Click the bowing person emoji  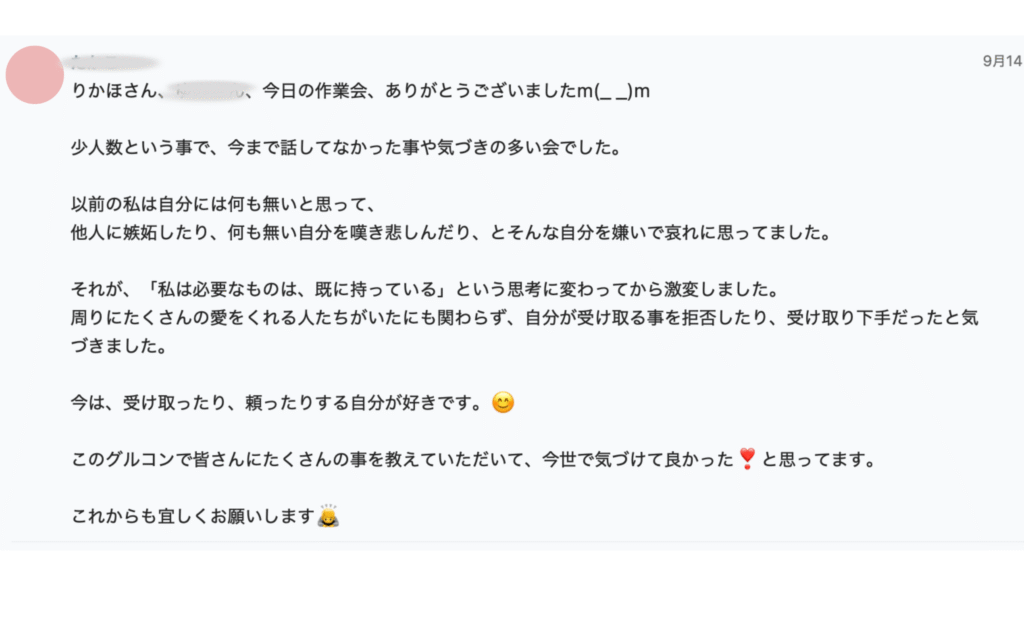pyautogui.click(x=328, y=518)
